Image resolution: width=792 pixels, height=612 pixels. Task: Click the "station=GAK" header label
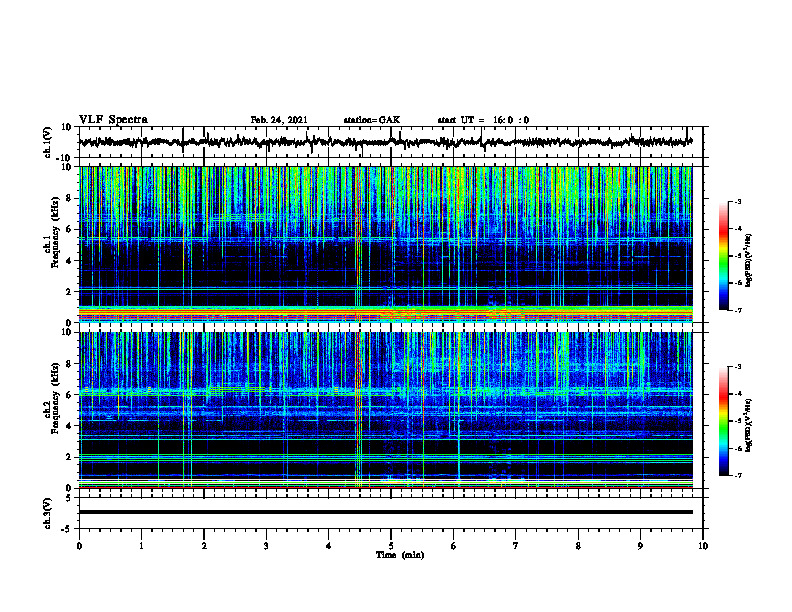click(372, 120)
